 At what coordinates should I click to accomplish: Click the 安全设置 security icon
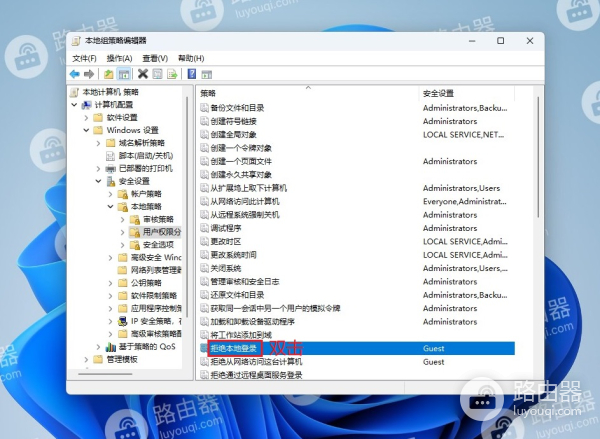(111, 181)
